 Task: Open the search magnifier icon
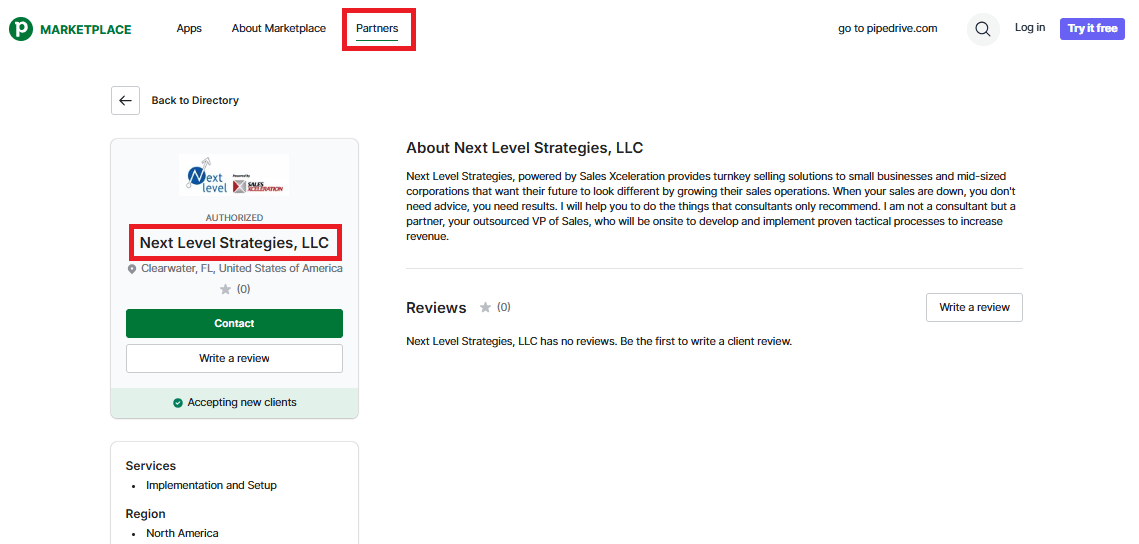point(984,29)
